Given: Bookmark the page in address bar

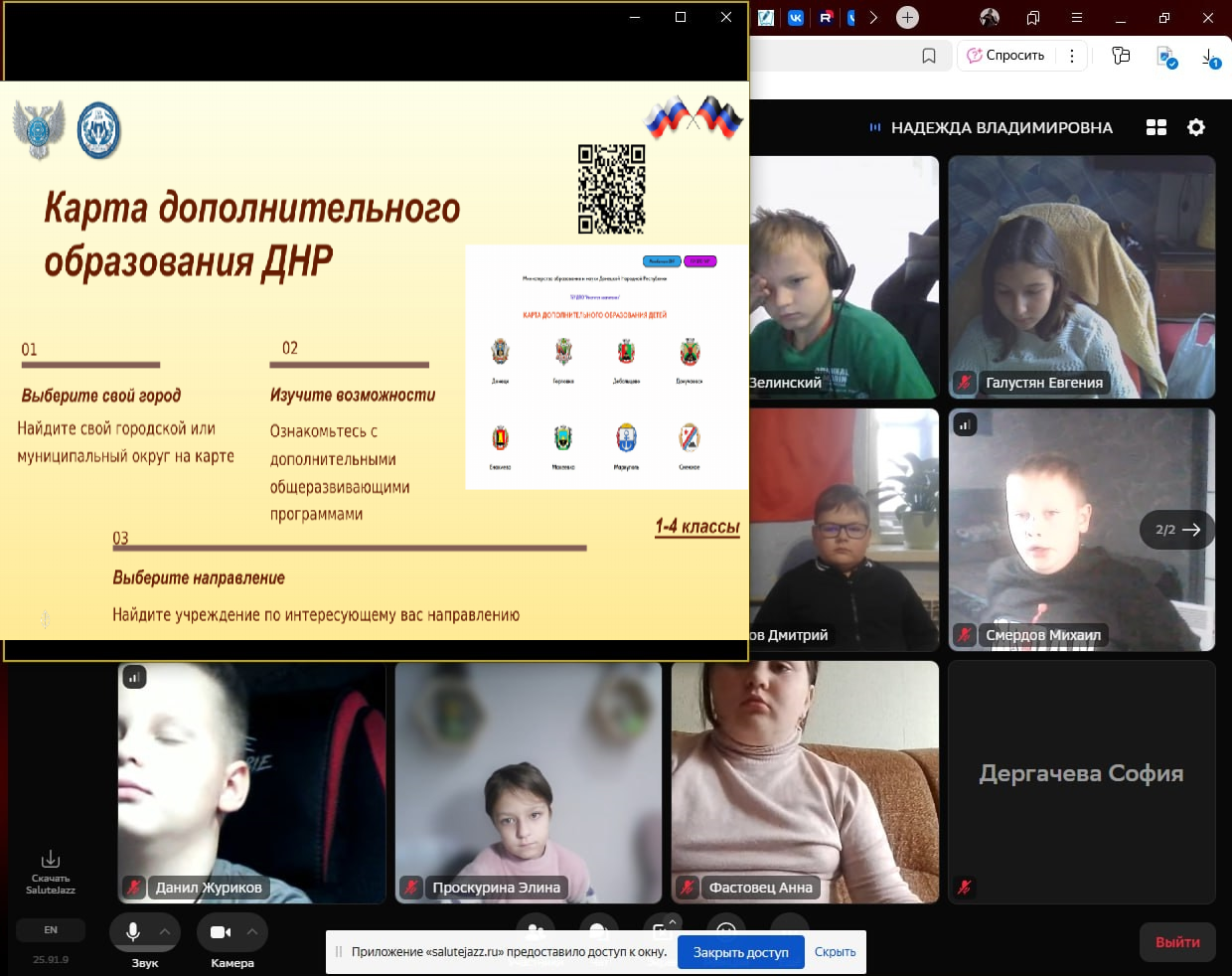Looking at the screenshot, I should [929, 56].
